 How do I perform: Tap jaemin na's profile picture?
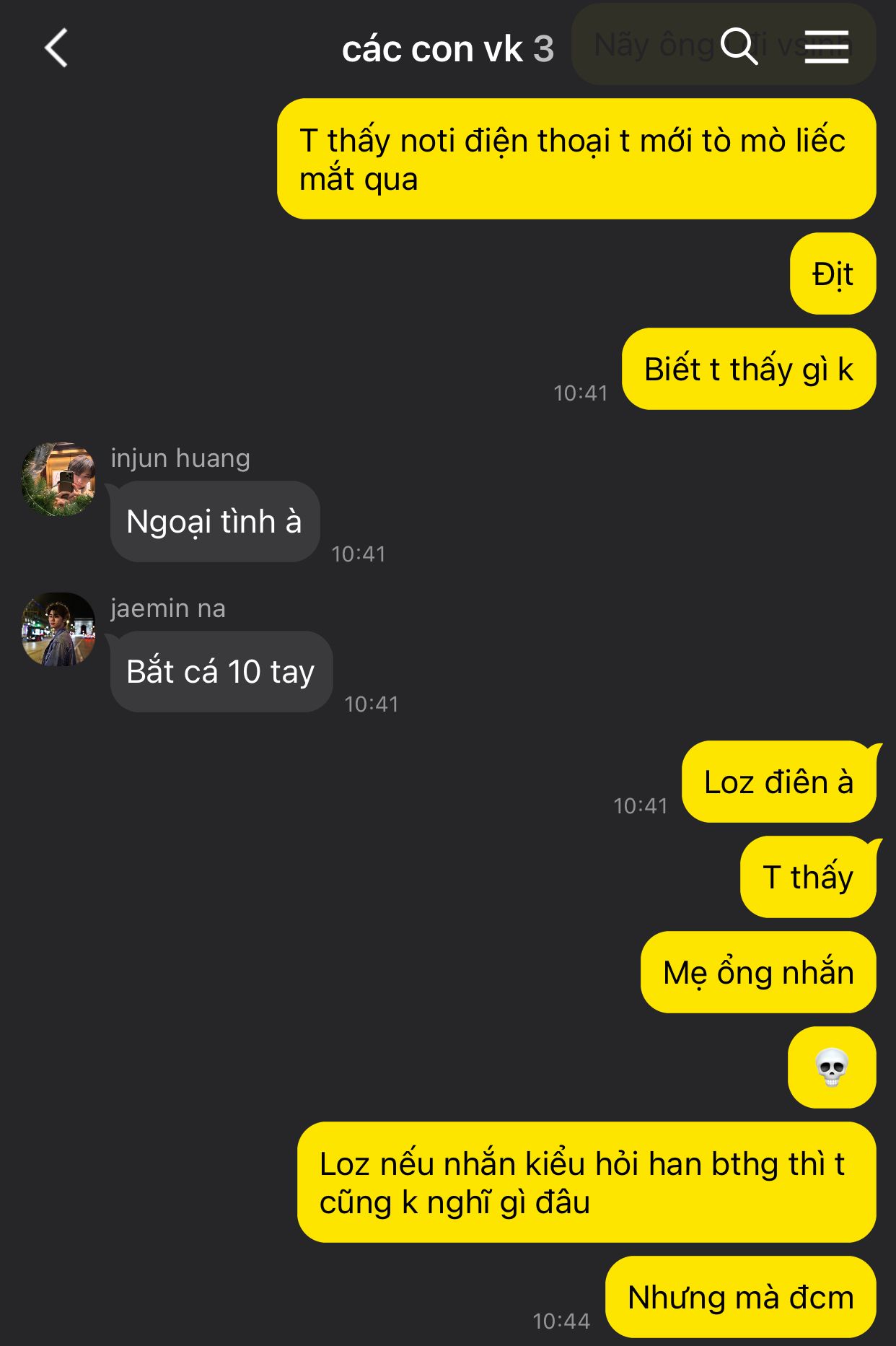point(58,629)
